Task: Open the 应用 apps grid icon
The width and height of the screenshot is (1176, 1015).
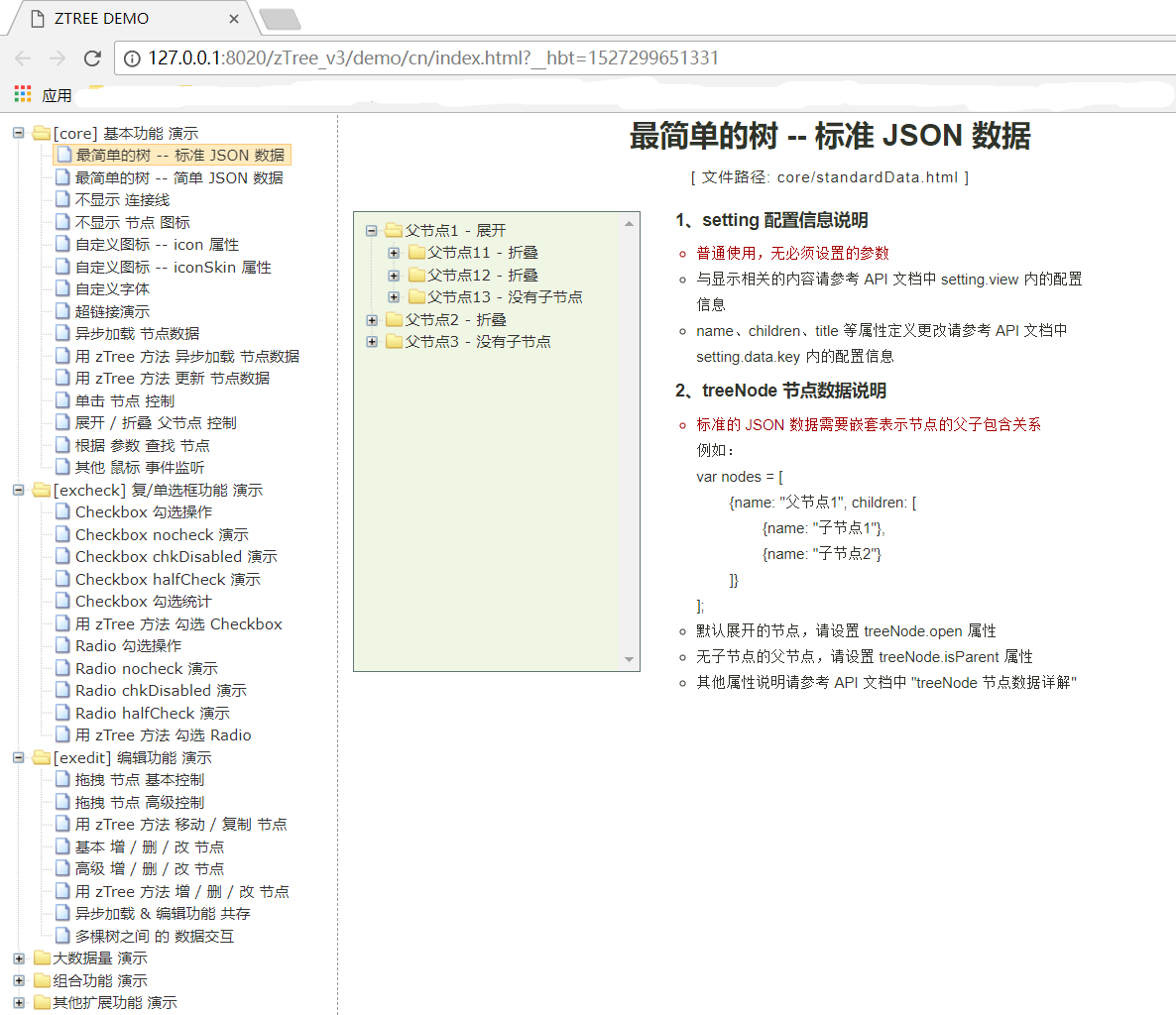Action: click(23, 94)
